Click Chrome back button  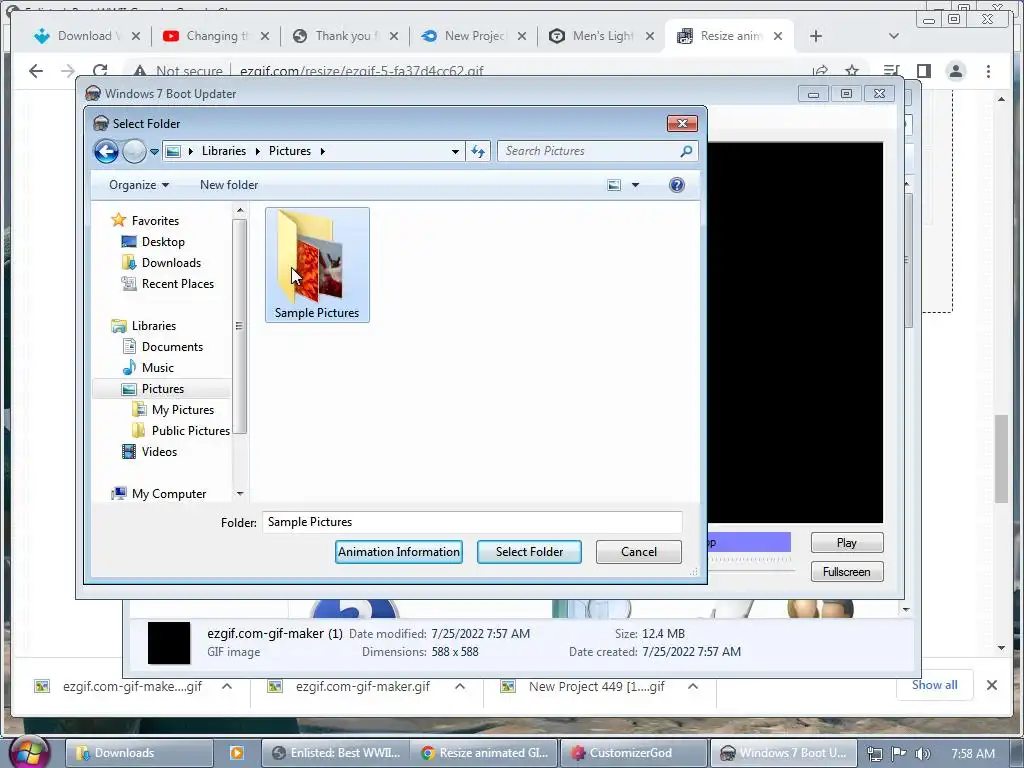pos(36,71)
